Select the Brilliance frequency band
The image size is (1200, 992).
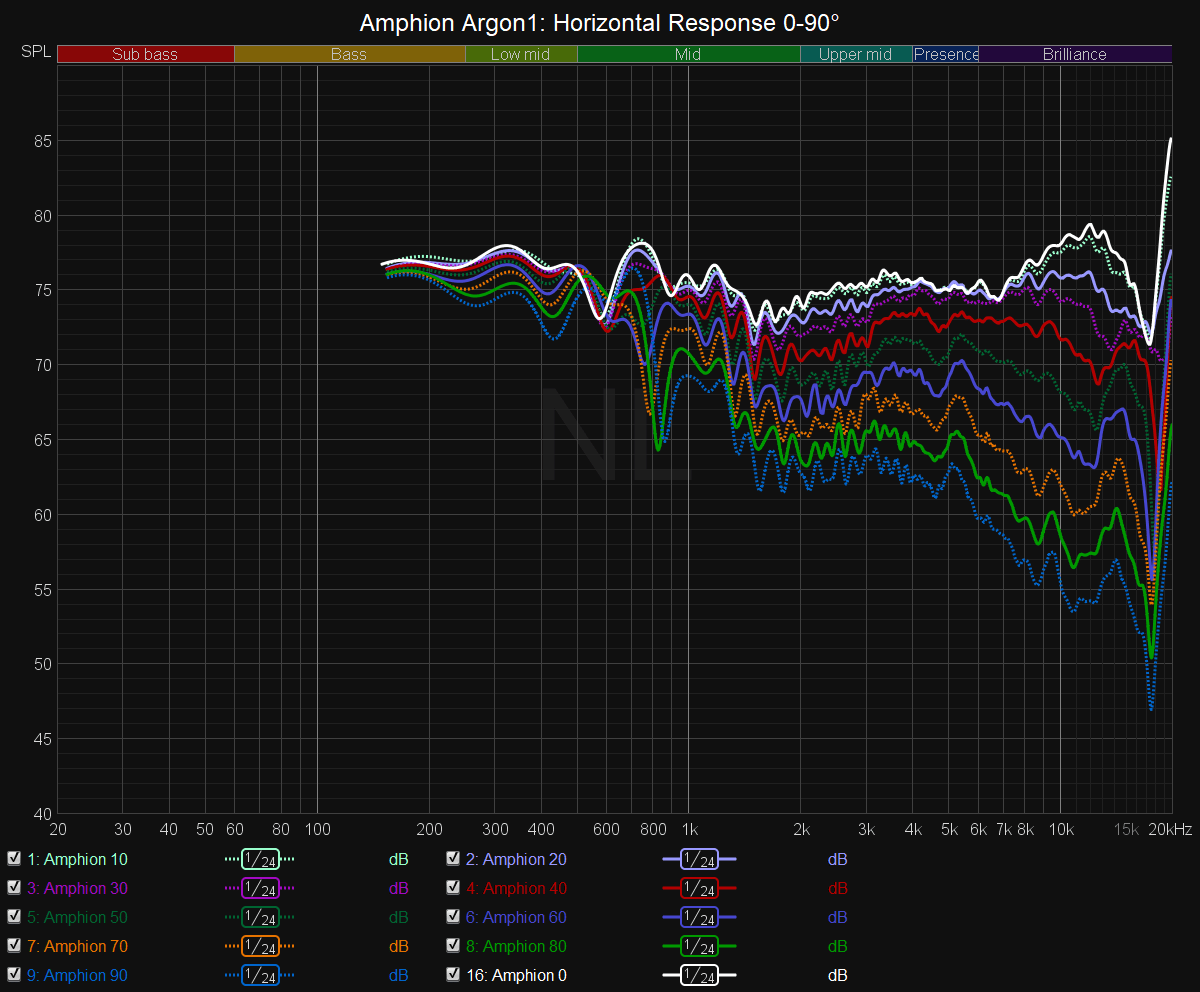pos(1074,54)
